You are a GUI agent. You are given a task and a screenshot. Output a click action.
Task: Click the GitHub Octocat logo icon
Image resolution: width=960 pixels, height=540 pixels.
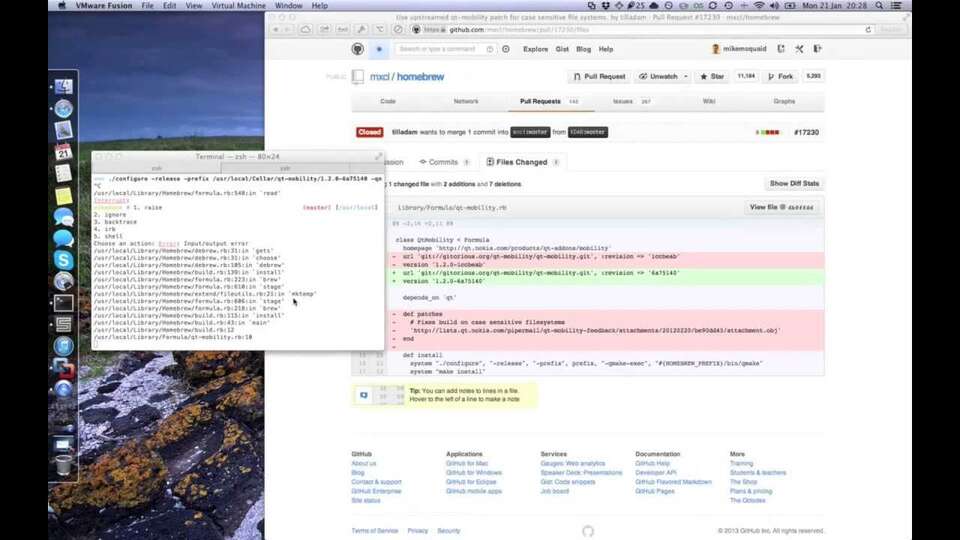point(358,49)
